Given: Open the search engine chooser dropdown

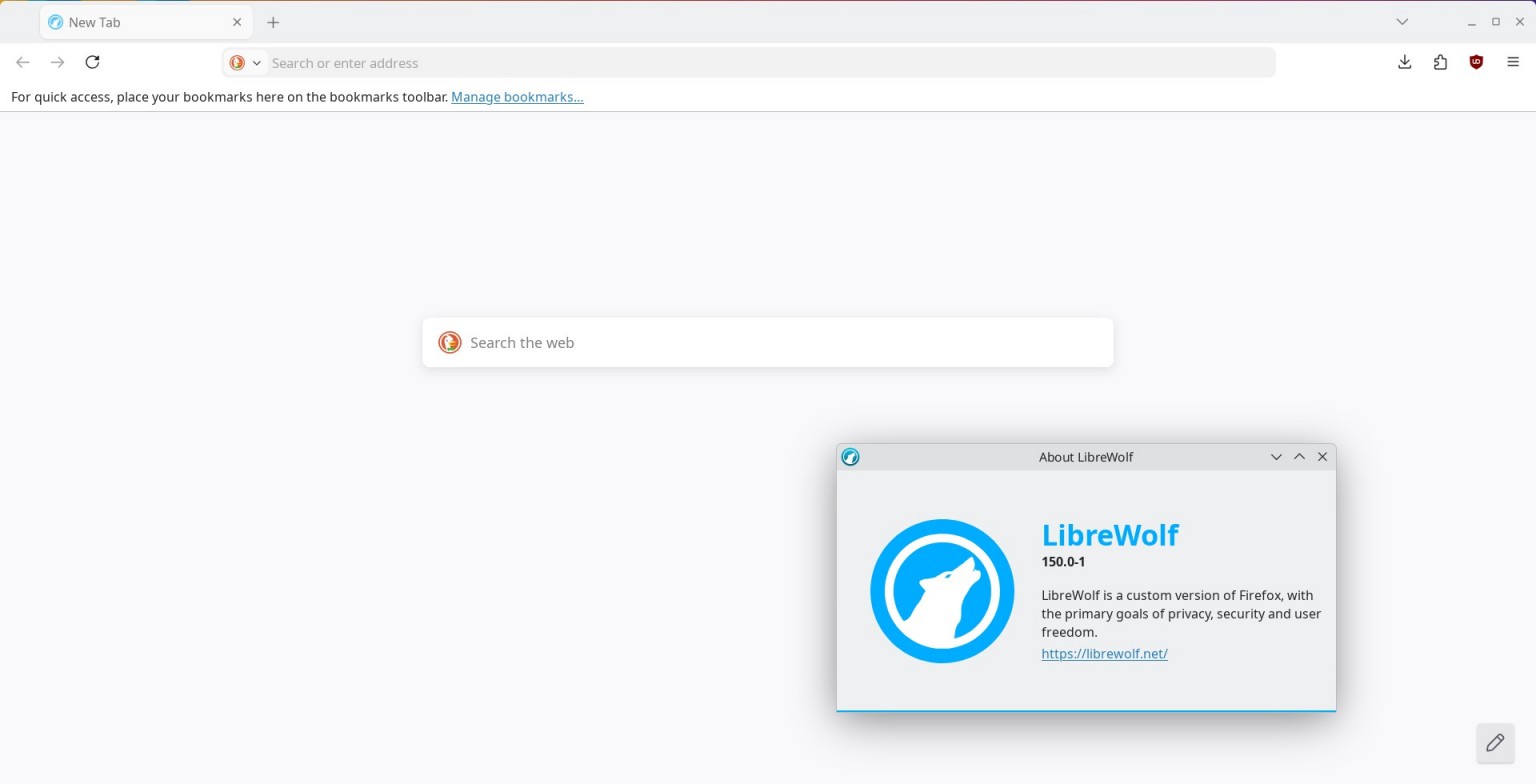Looking at the screenshot, I should 256,62.
